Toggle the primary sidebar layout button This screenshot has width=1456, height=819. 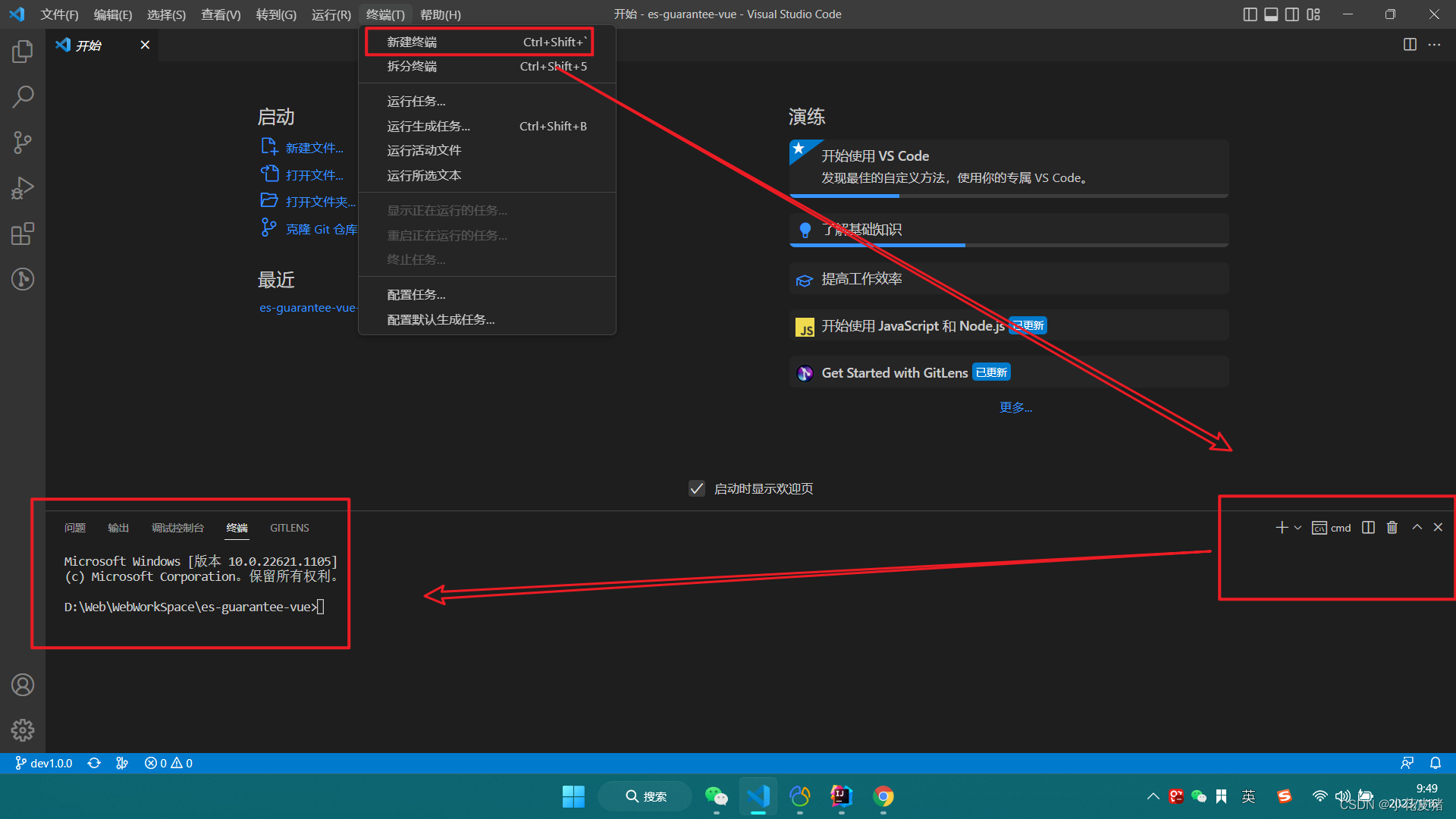(x=1250, y=14)
